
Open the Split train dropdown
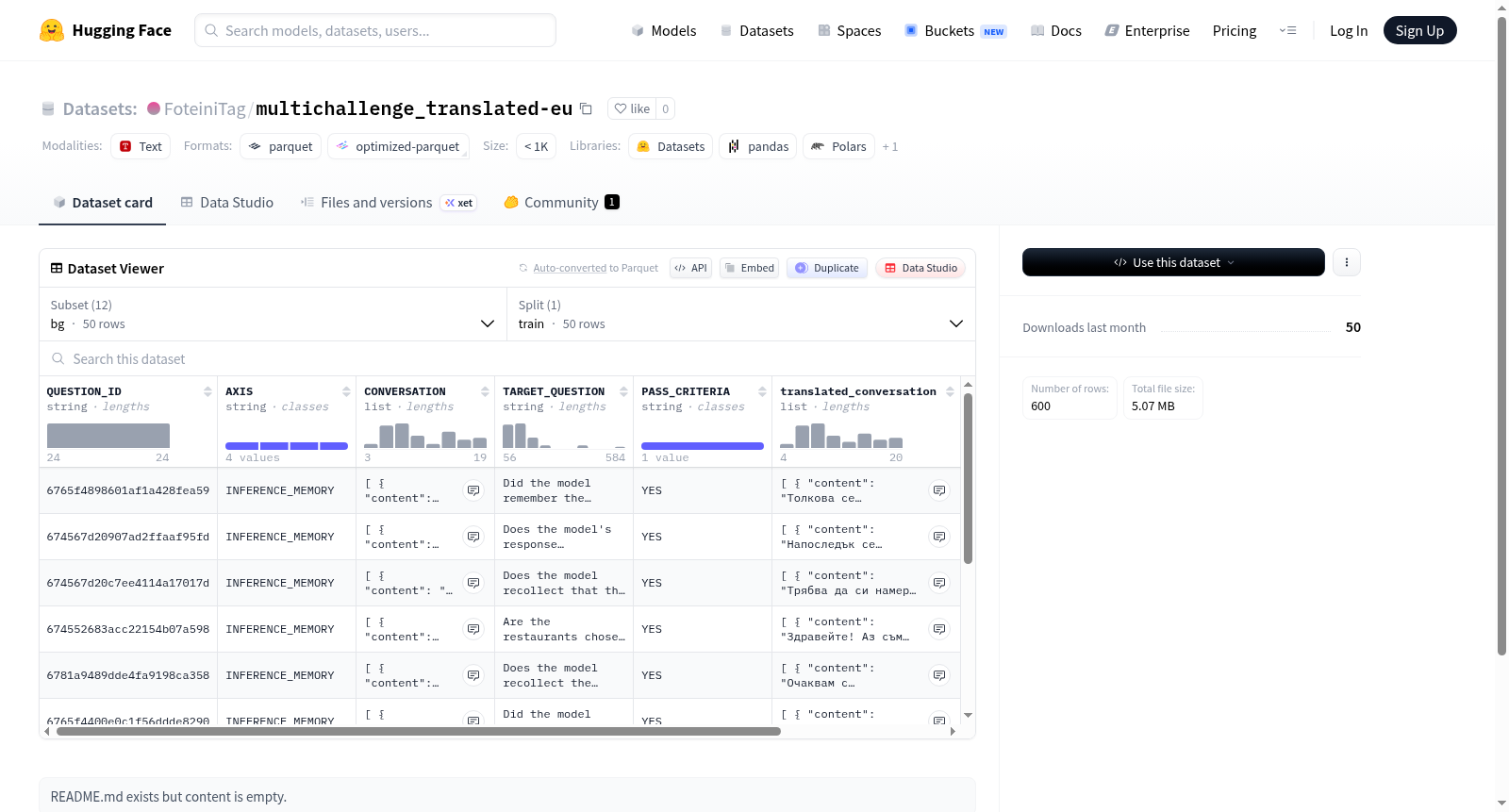point(740,314)
